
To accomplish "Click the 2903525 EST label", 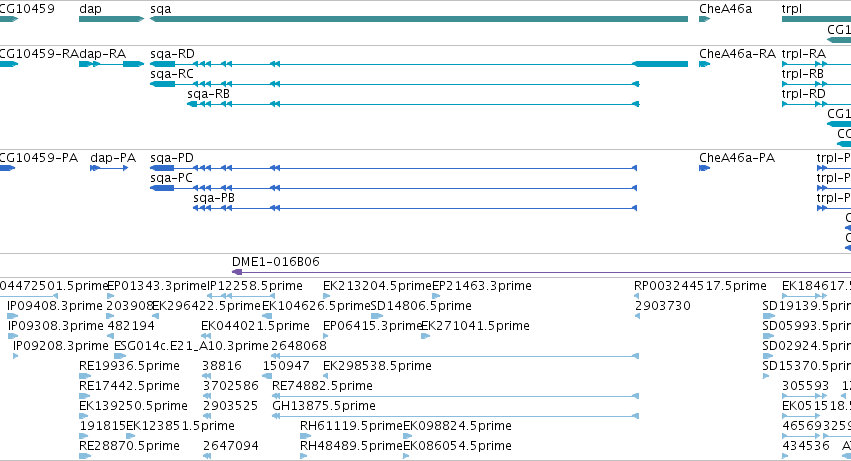I will (231, 406).
